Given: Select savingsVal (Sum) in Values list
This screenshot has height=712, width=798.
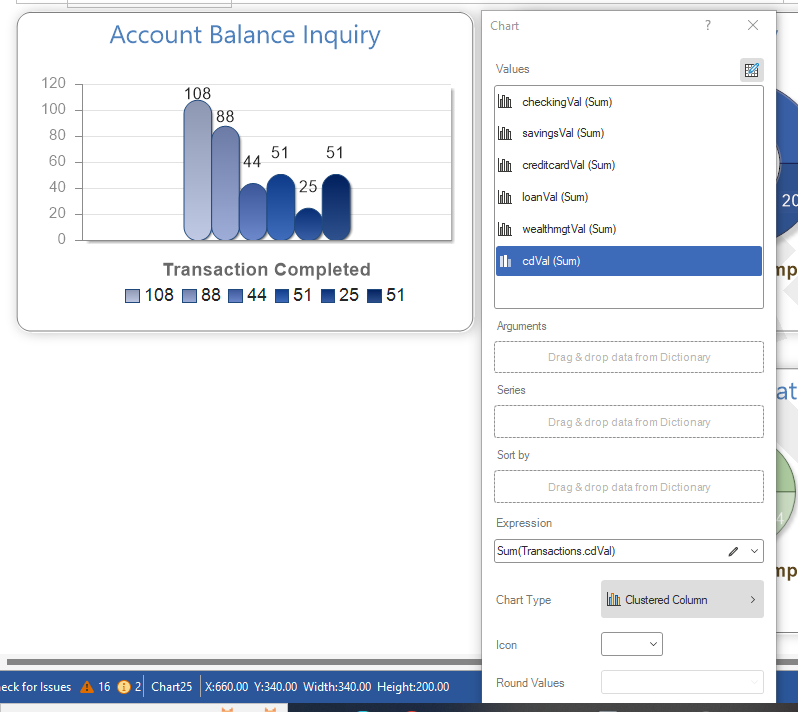Looking at the screenshot, I should pos(629,133).
